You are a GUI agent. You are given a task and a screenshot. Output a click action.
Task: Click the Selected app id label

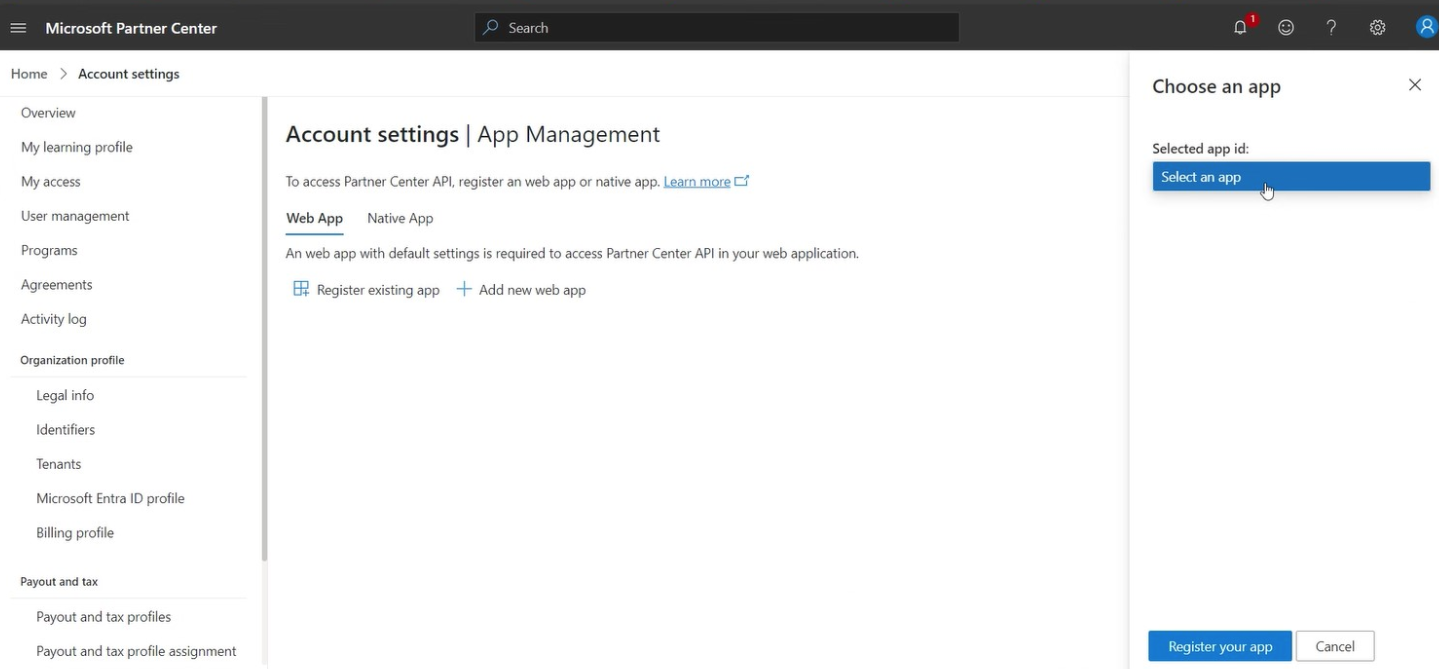click(1200, 148)
